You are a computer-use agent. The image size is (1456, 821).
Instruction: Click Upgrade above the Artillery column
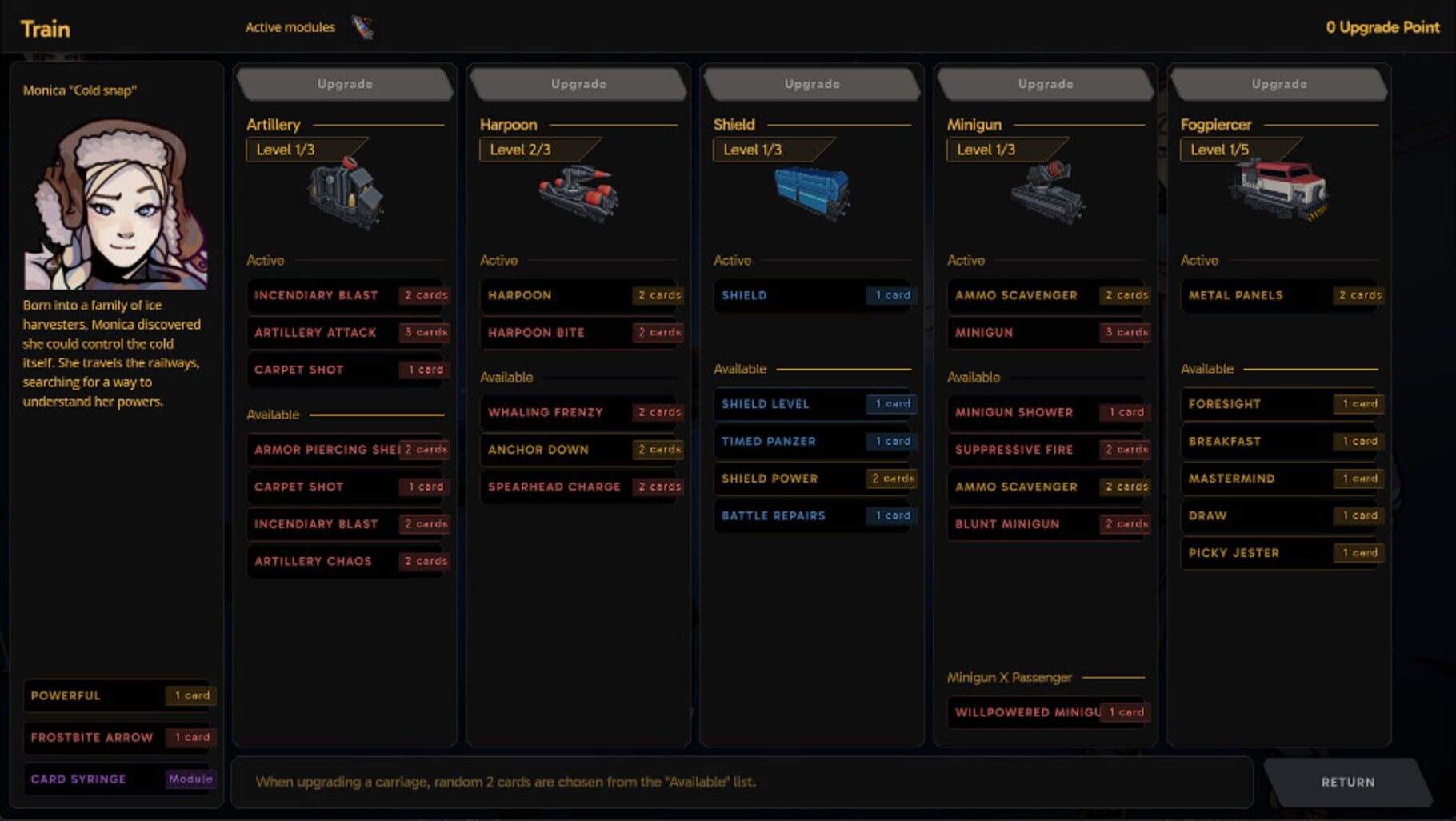[x=346, y=83]
